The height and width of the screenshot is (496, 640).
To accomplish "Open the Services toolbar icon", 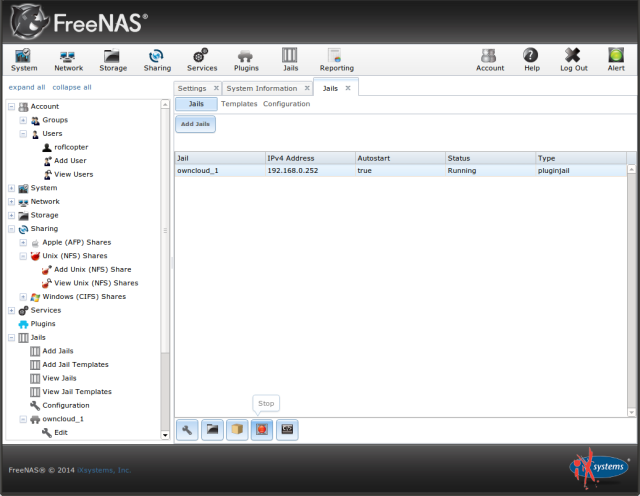I will tap(202, 60).
